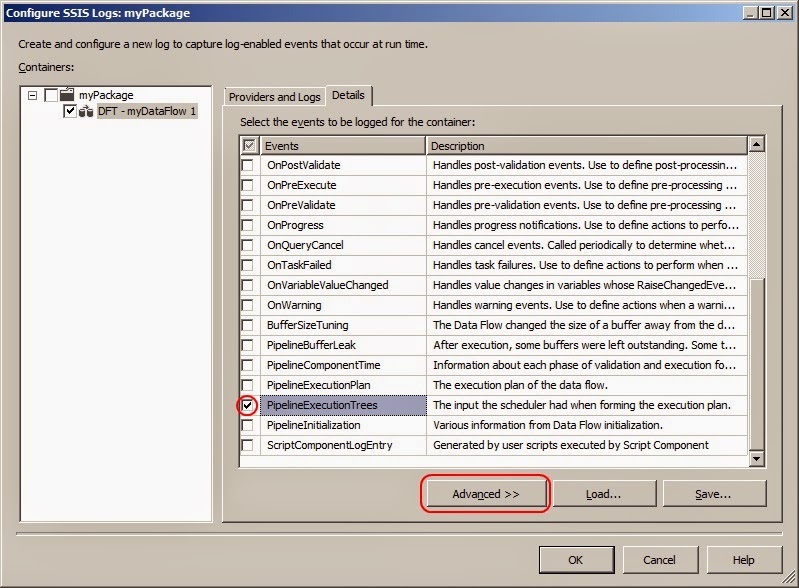Enable the ScriptComponentLogEntry checkbox
This screenshot has height=588, width=799.
tap(247, 445)
